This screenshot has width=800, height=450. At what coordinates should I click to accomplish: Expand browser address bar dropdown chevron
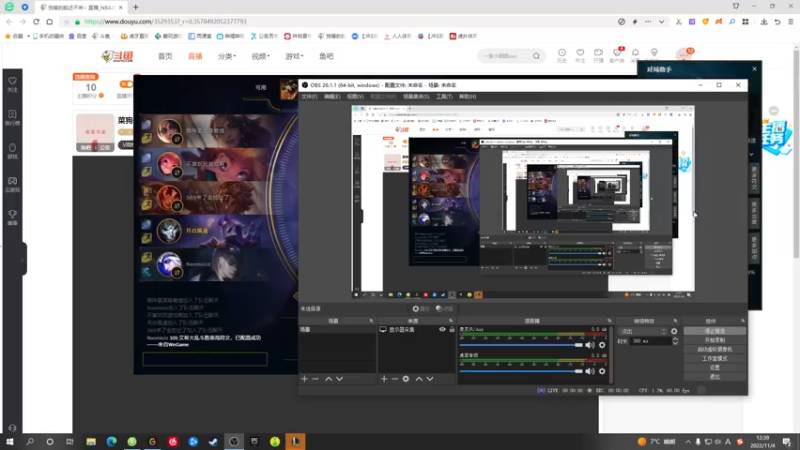[x=661, y=22]
